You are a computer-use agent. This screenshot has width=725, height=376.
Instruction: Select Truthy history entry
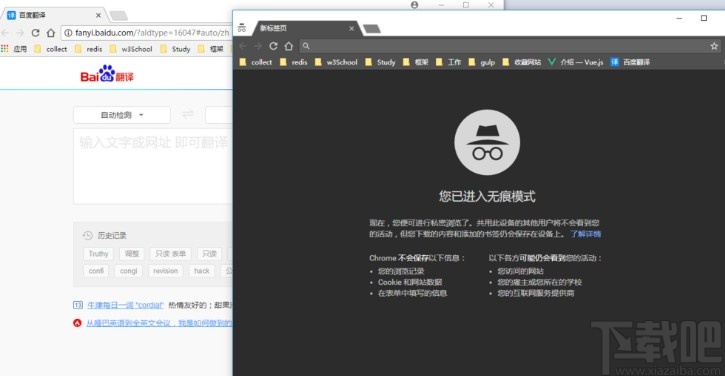(98, 254)
